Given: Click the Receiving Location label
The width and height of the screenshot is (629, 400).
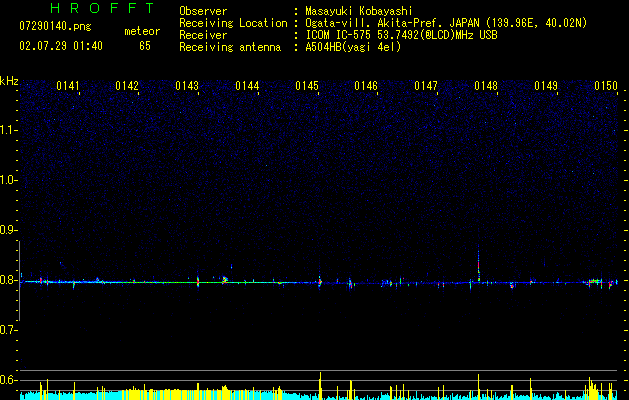Looking at the screenshot, I should tap(233, 23).
